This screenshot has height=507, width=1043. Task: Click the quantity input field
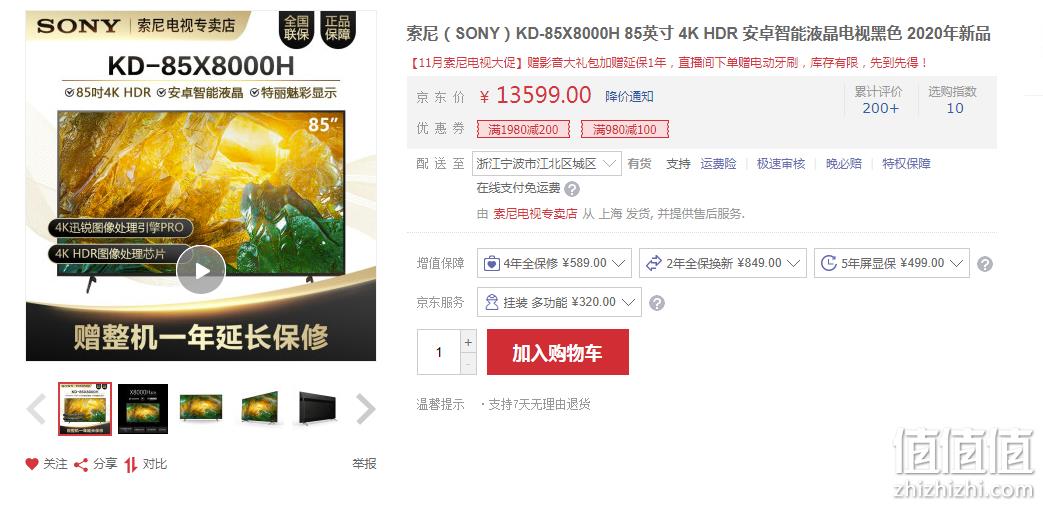click(438, 352)
